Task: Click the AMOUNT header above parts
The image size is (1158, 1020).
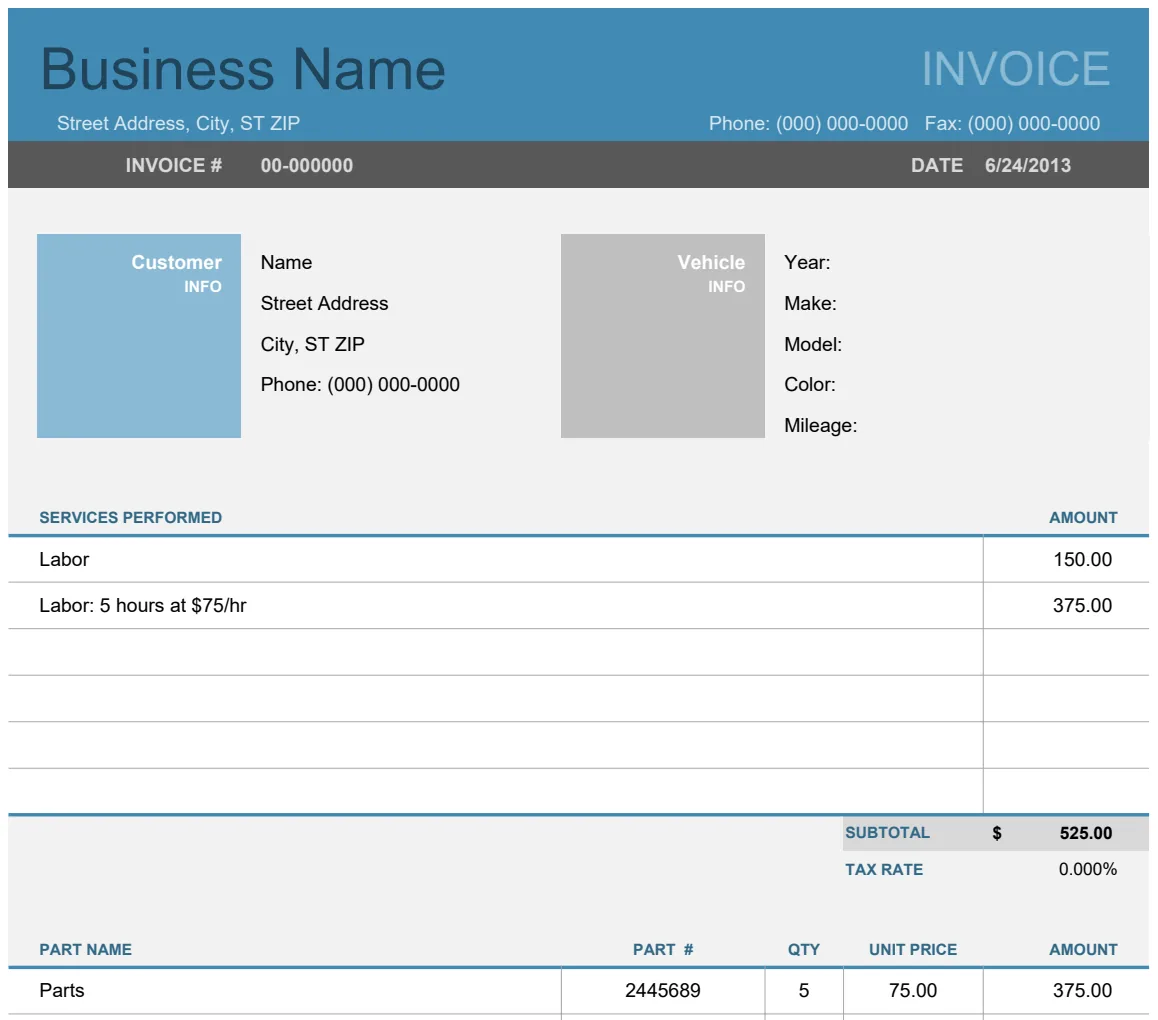Action: (x=1083, y=950)
